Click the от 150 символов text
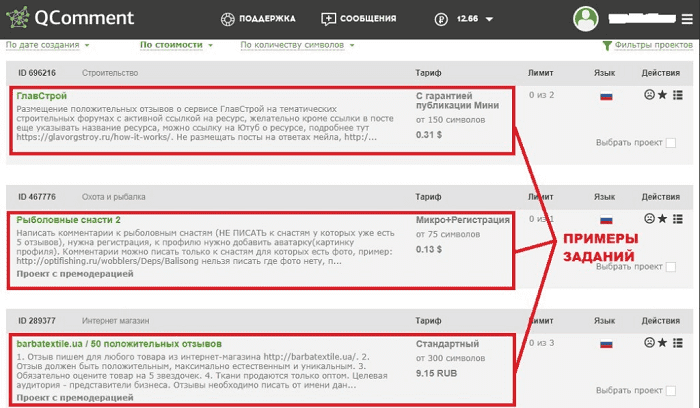700x408 pixels. 450,120
